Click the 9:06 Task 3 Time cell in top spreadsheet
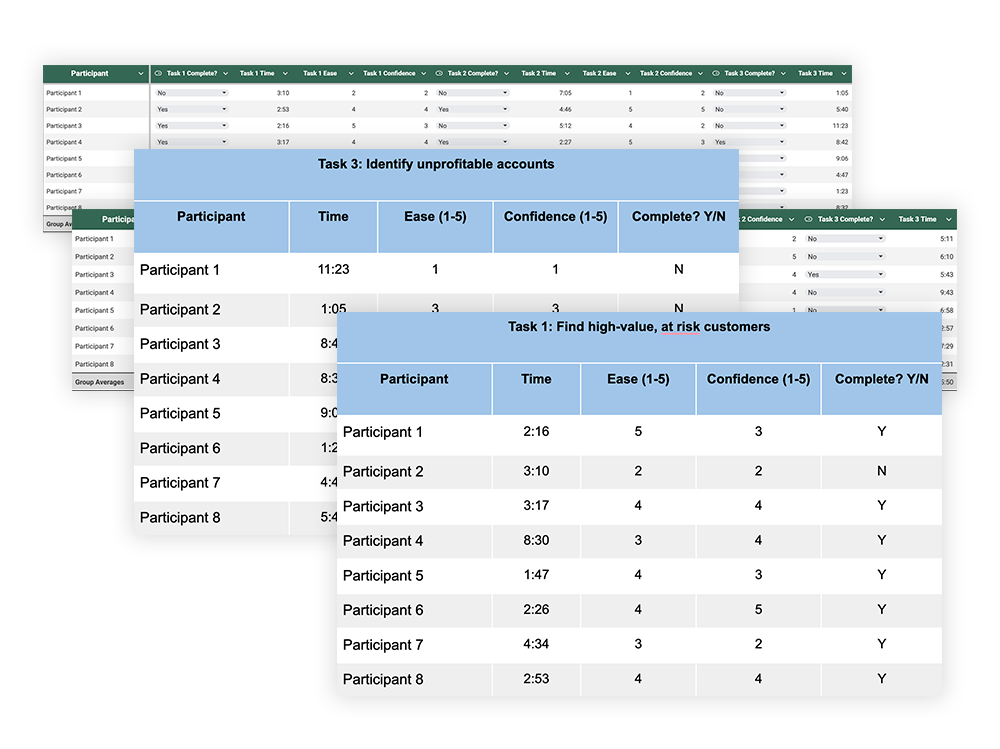The image size is (1000, 749). 842,158
